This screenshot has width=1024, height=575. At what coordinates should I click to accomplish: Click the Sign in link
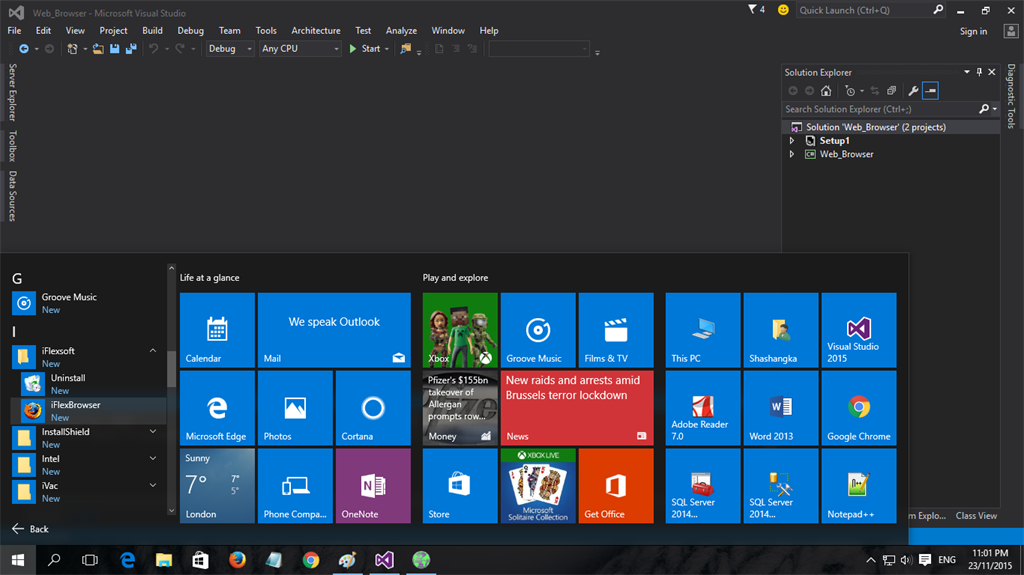coord(973,31)
